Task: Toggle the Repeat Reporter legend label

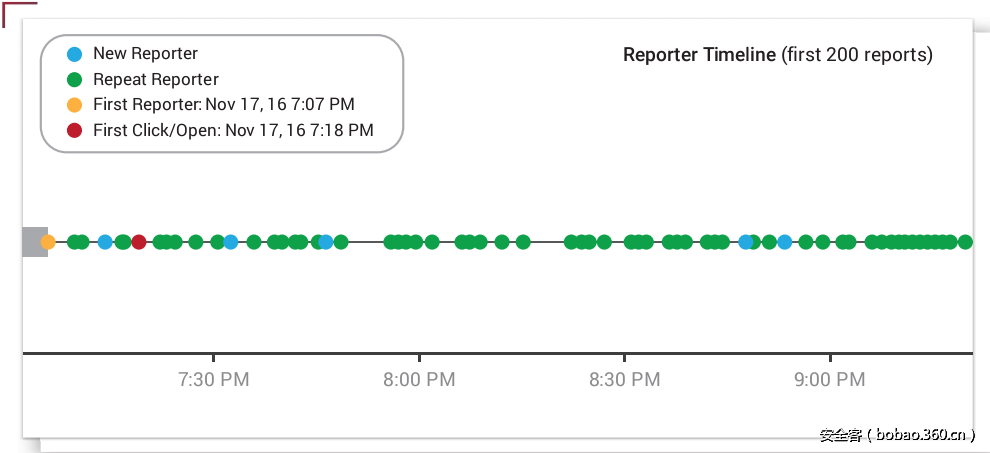Action: click(x=156, y=79)
